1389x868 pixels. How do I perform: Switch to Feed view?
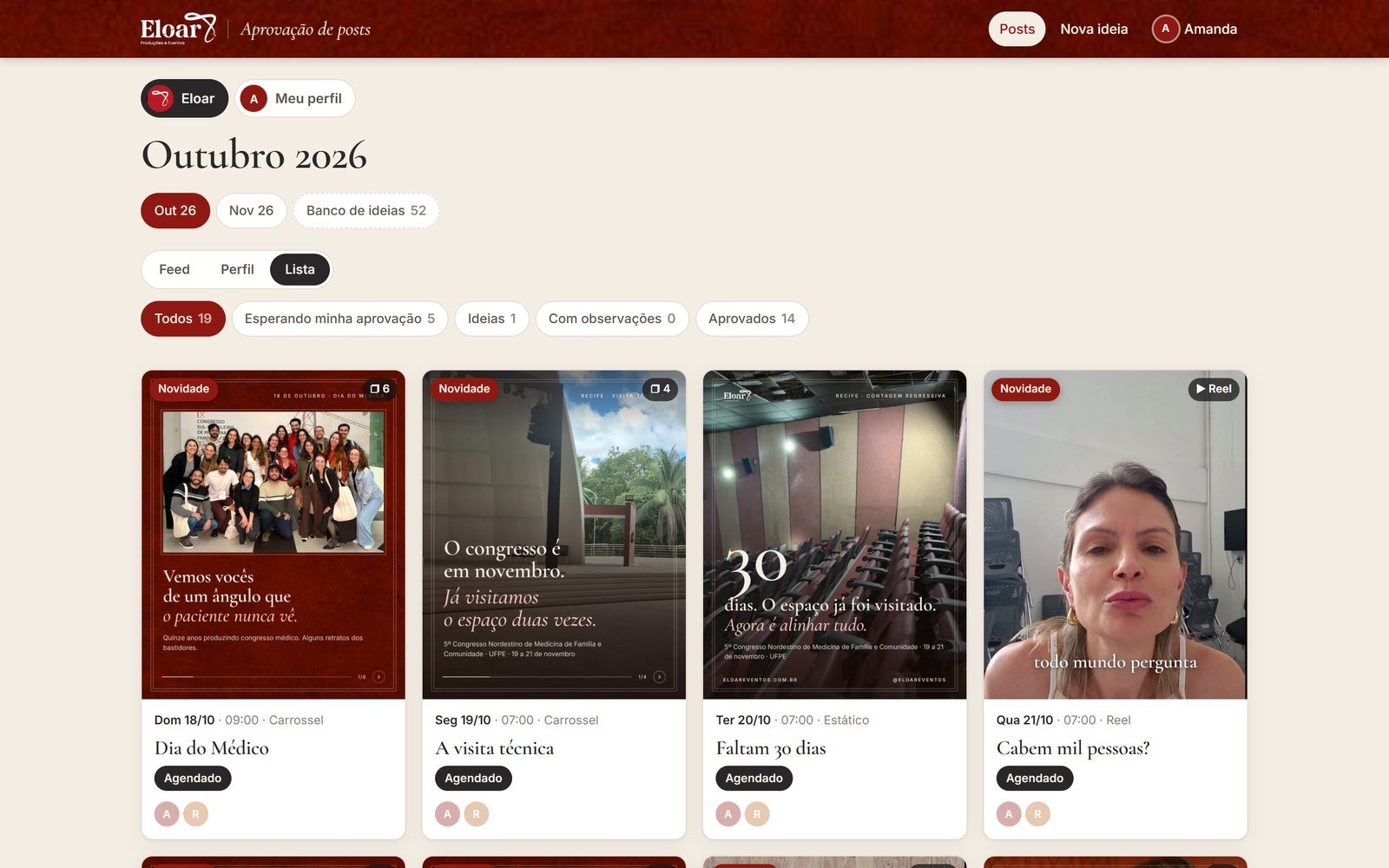(x=174, y=270)
